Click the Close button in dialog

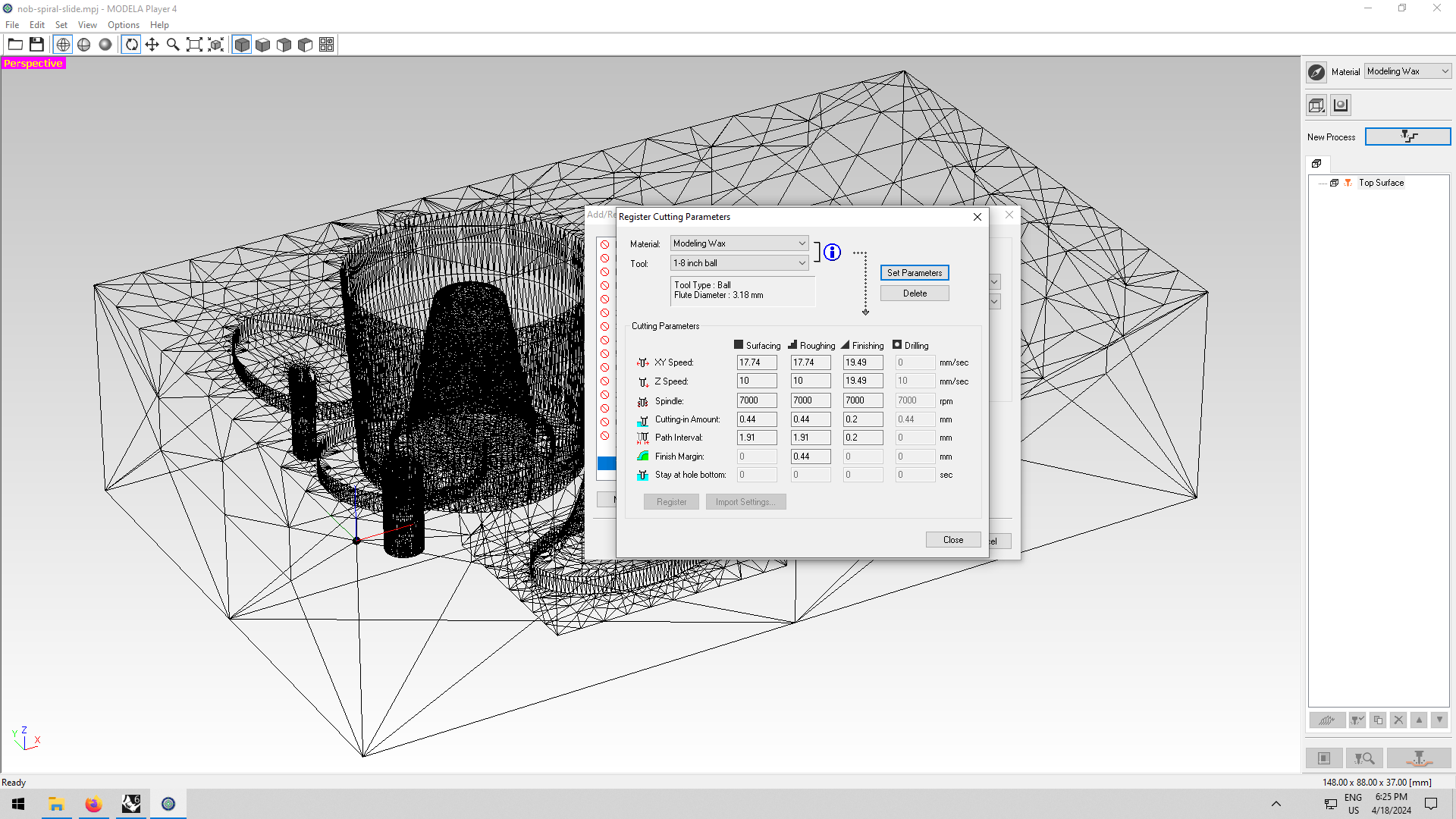[953, 540]
